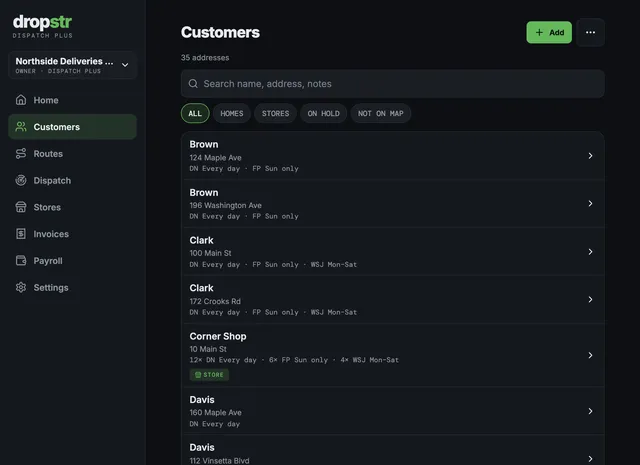Viewport: 640px width, 465px height.
Task: Open Stores section label
Action: tap(47, 207)
